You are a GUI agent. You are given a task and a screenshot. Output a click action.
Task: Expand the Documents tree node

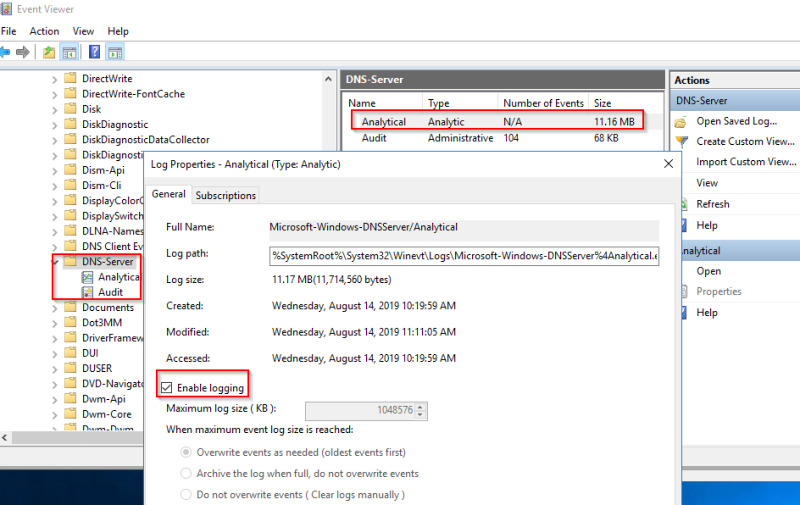[x=55, y=308]
